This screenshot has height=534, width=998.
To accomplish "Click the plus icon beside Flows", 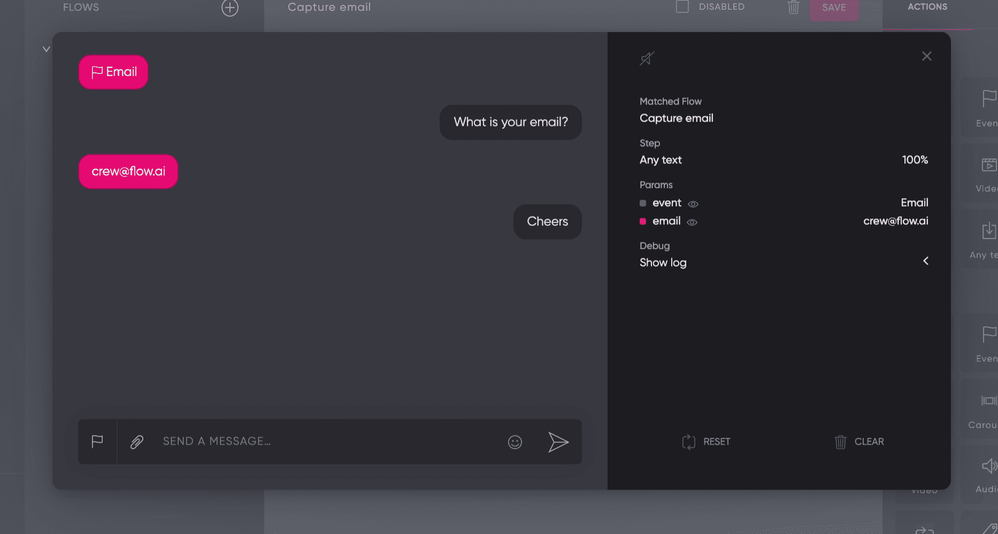I will click(x=230, y=8).
